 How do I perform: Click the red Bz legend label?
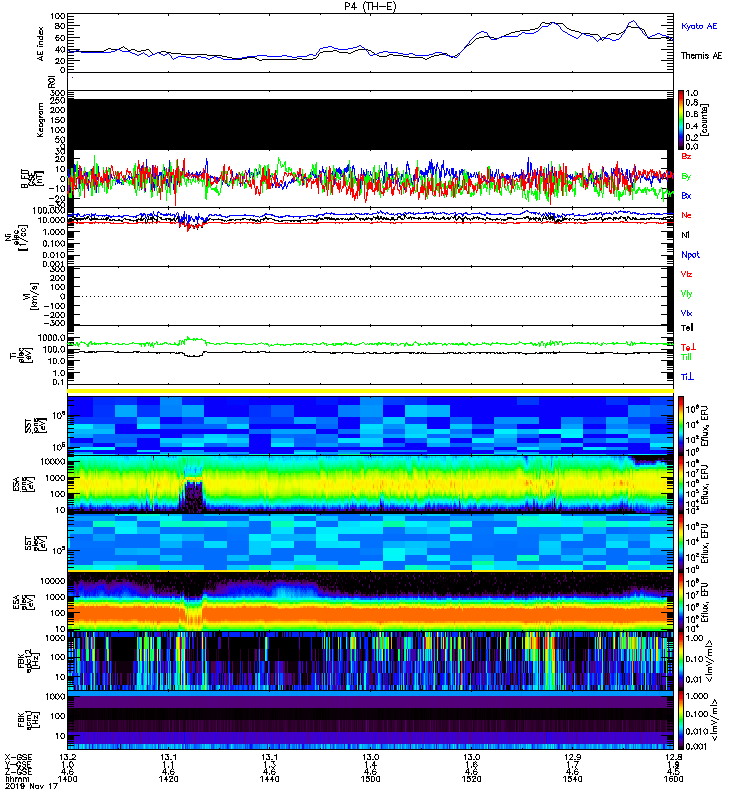click(x=686, y=156)
